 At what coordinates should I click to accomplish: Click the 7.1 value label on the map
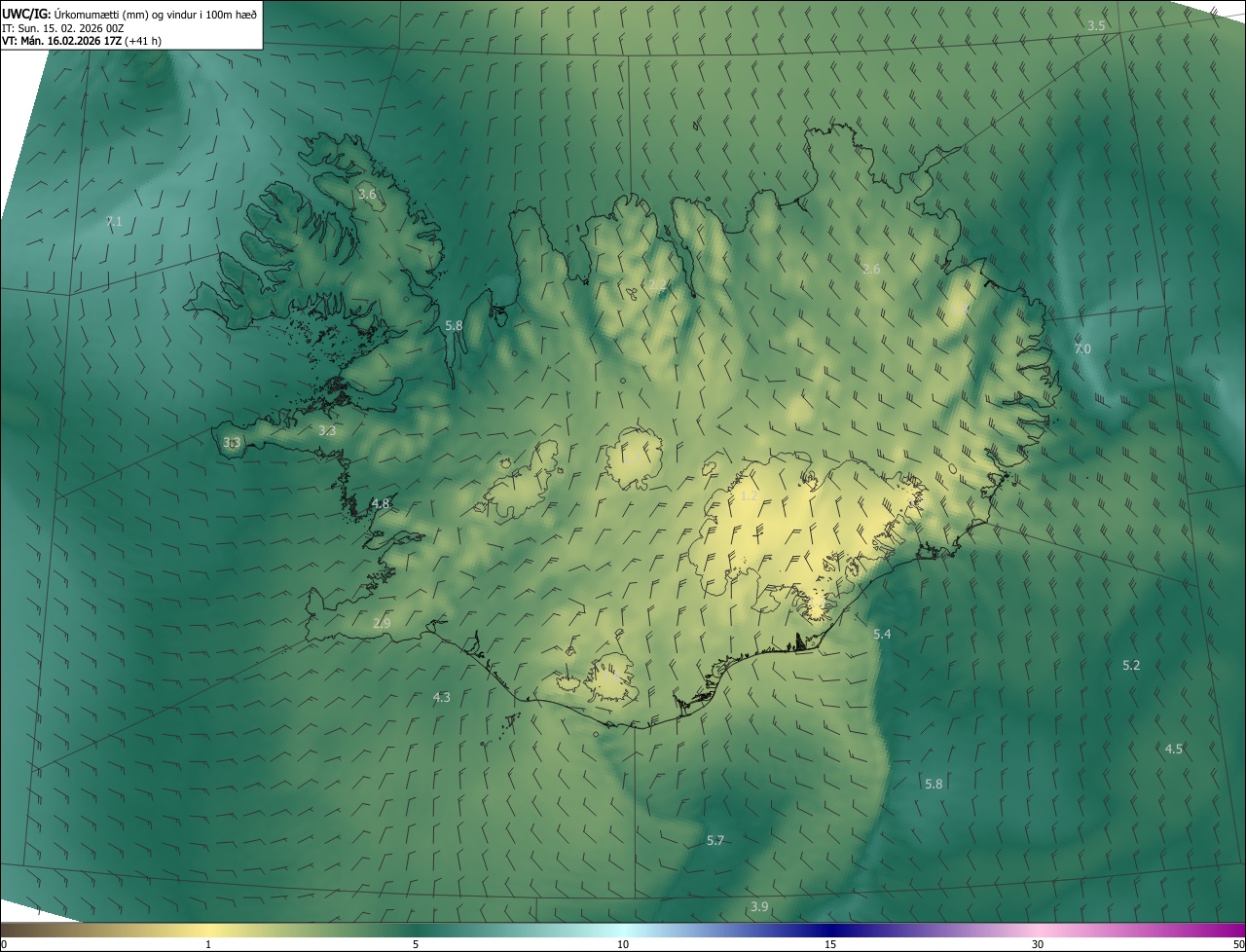coord(114,222)
